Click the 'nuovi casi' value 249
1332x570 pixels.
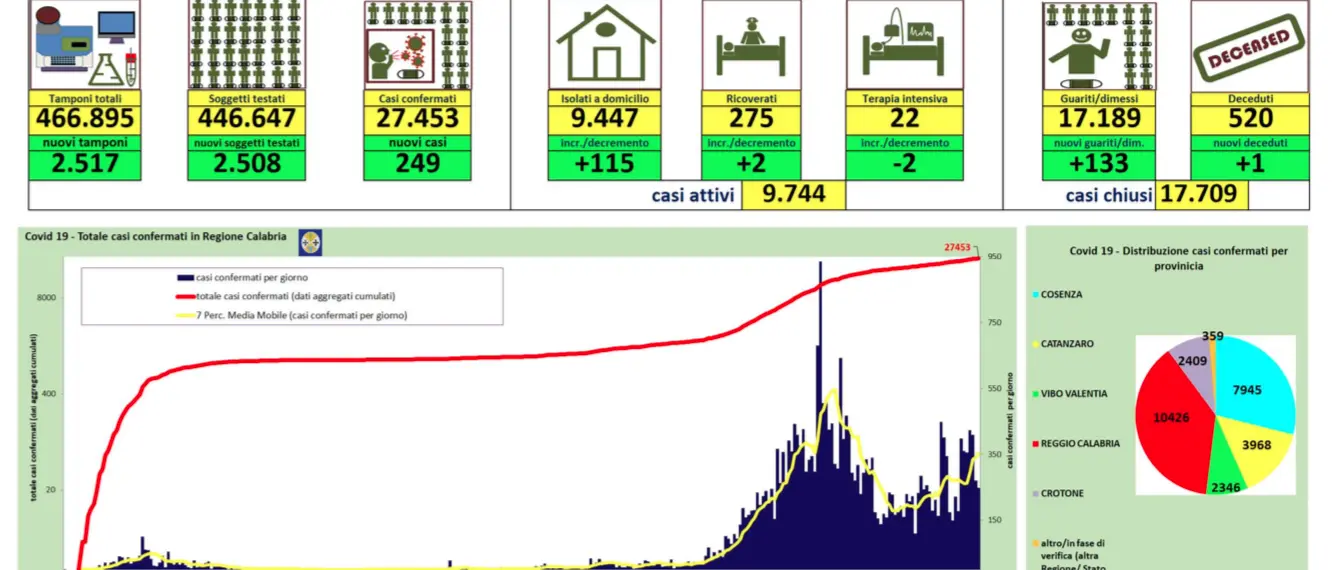pyautogui.click(x=417, y=164)
